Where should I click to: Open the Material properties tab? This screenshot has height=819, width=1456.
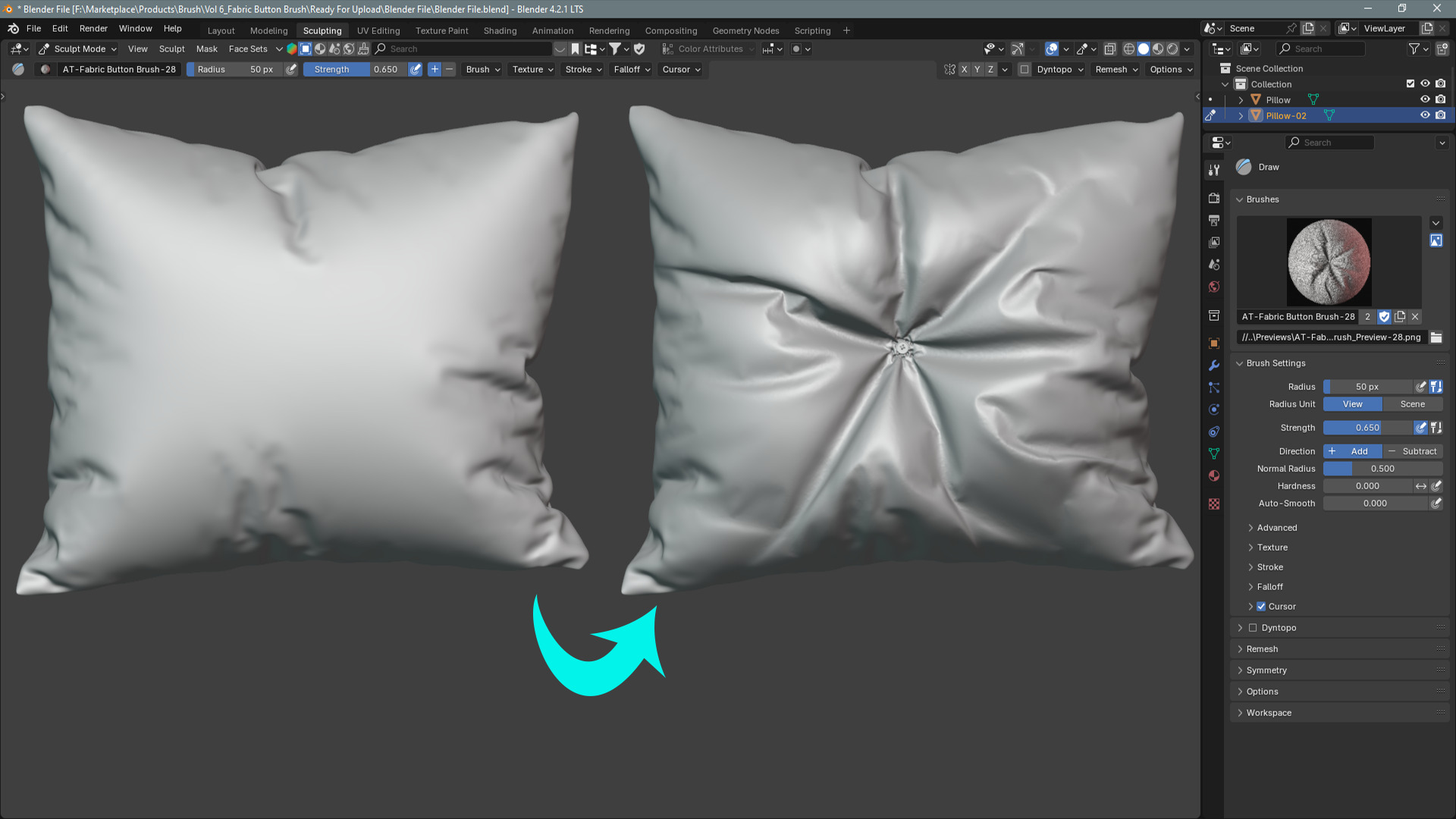click(1214, 475)
